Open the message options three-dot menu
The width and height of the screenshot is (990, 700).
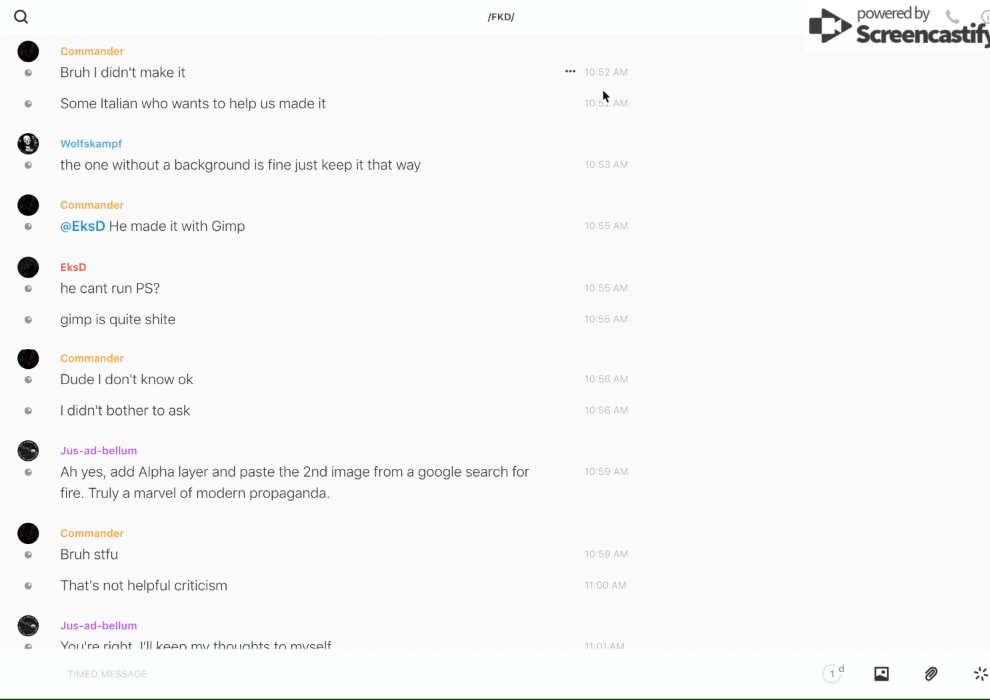[x=570, y=72]
